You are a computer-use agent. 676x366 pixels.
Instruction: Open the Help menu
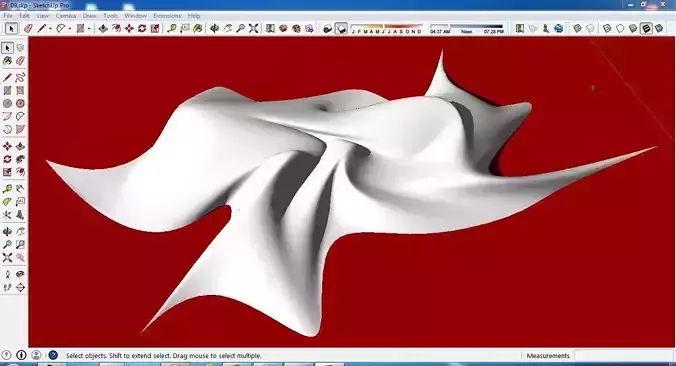pos(194,16)
